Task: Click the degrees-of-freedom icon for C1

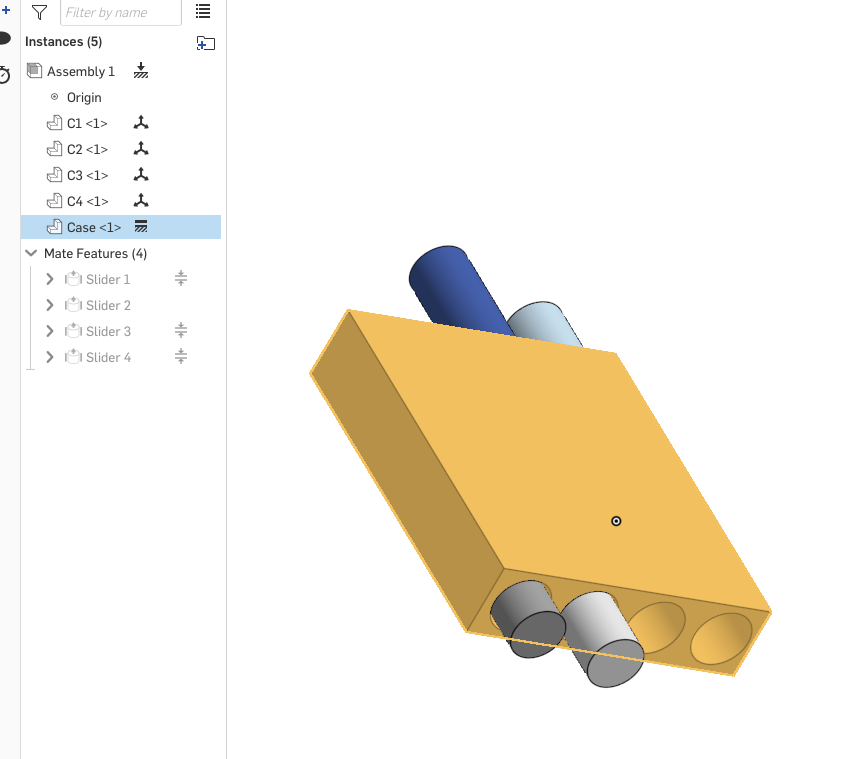Action: click(141, 123)
